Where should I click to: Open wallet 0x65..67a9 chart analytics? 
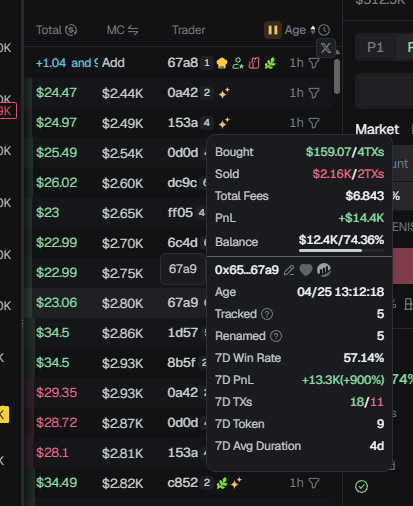click(324, 270)
